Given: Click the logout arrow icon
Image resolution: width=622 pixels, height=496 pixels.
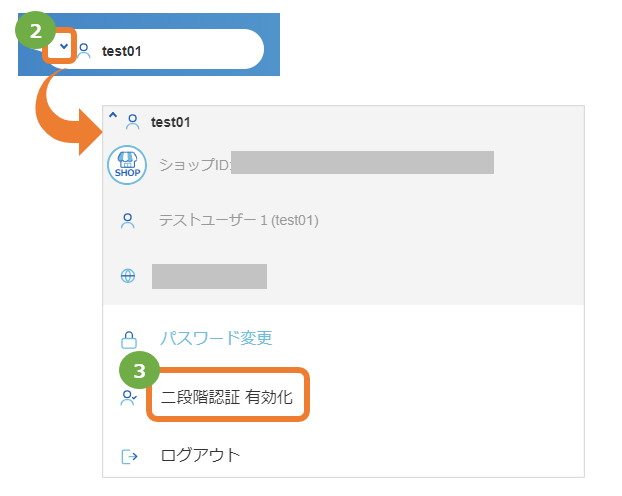Looking at the screenshot, I should [129, 457].
